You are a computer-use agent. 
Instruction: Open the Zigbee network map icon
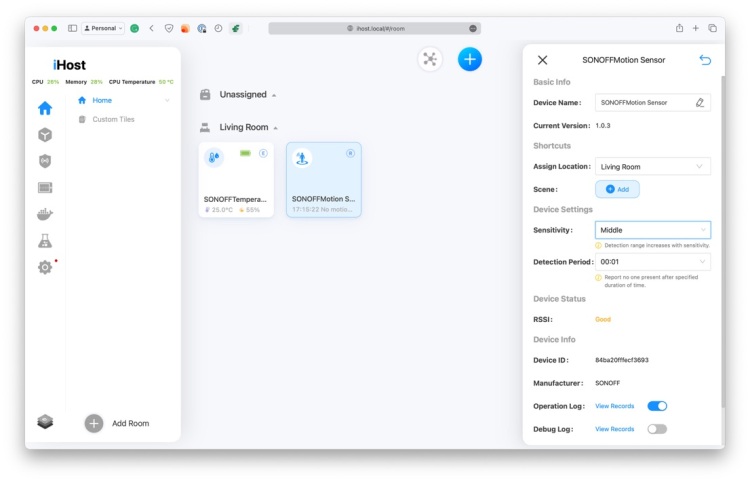click(430, 59)
